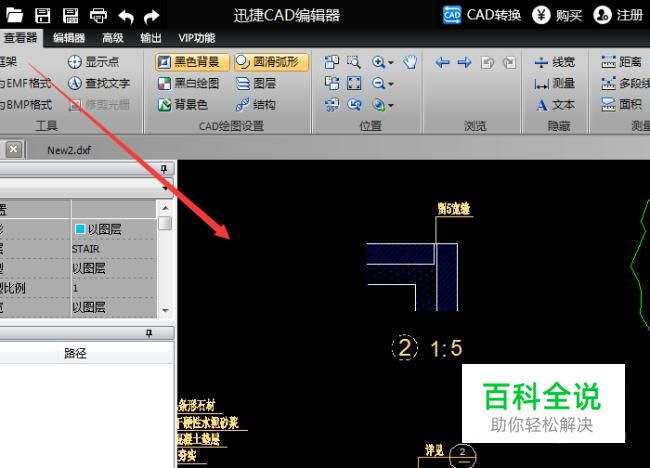Click the 显示点 show points tool
650x468 pixels.
coord(94,62)
